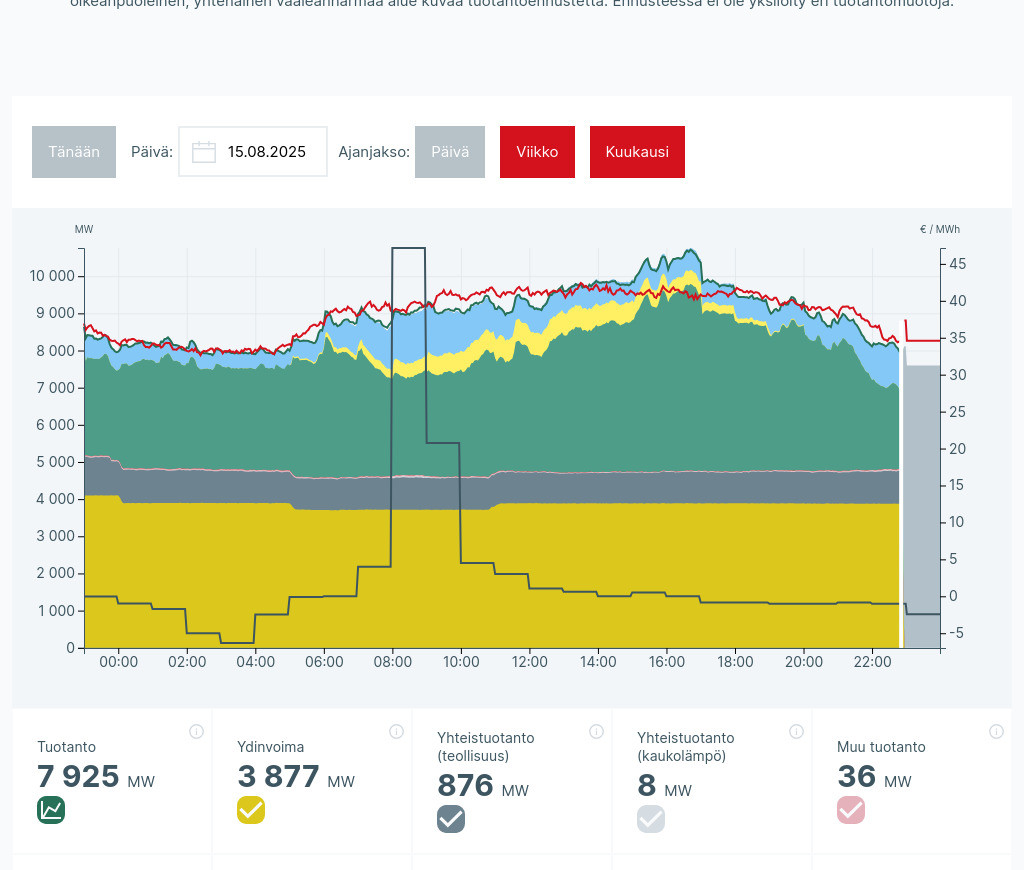
Task: Show info for Yhteistuotanto (kaukolämpö)
Action: pyautogui.click(x=796, y=732)
